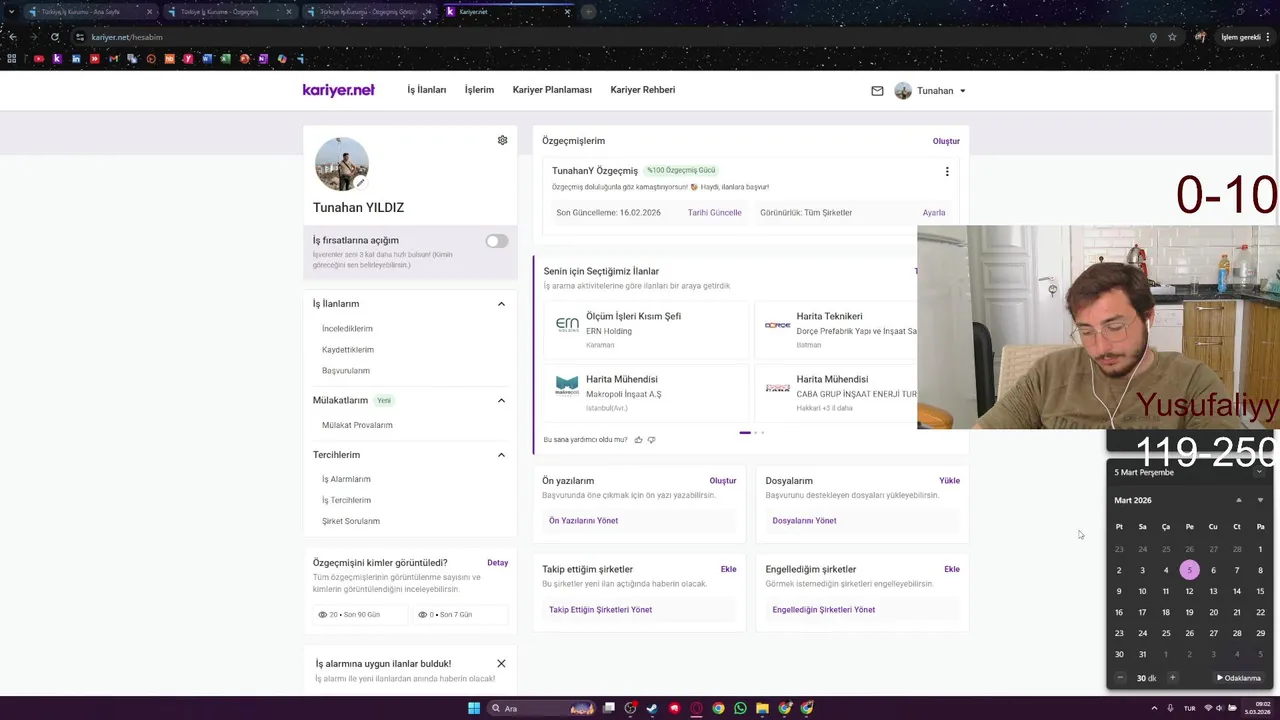
Task: Switch to Türkiye İş Kurumu - Ana Sayfa tab
Action: click(x=90, y=12)
